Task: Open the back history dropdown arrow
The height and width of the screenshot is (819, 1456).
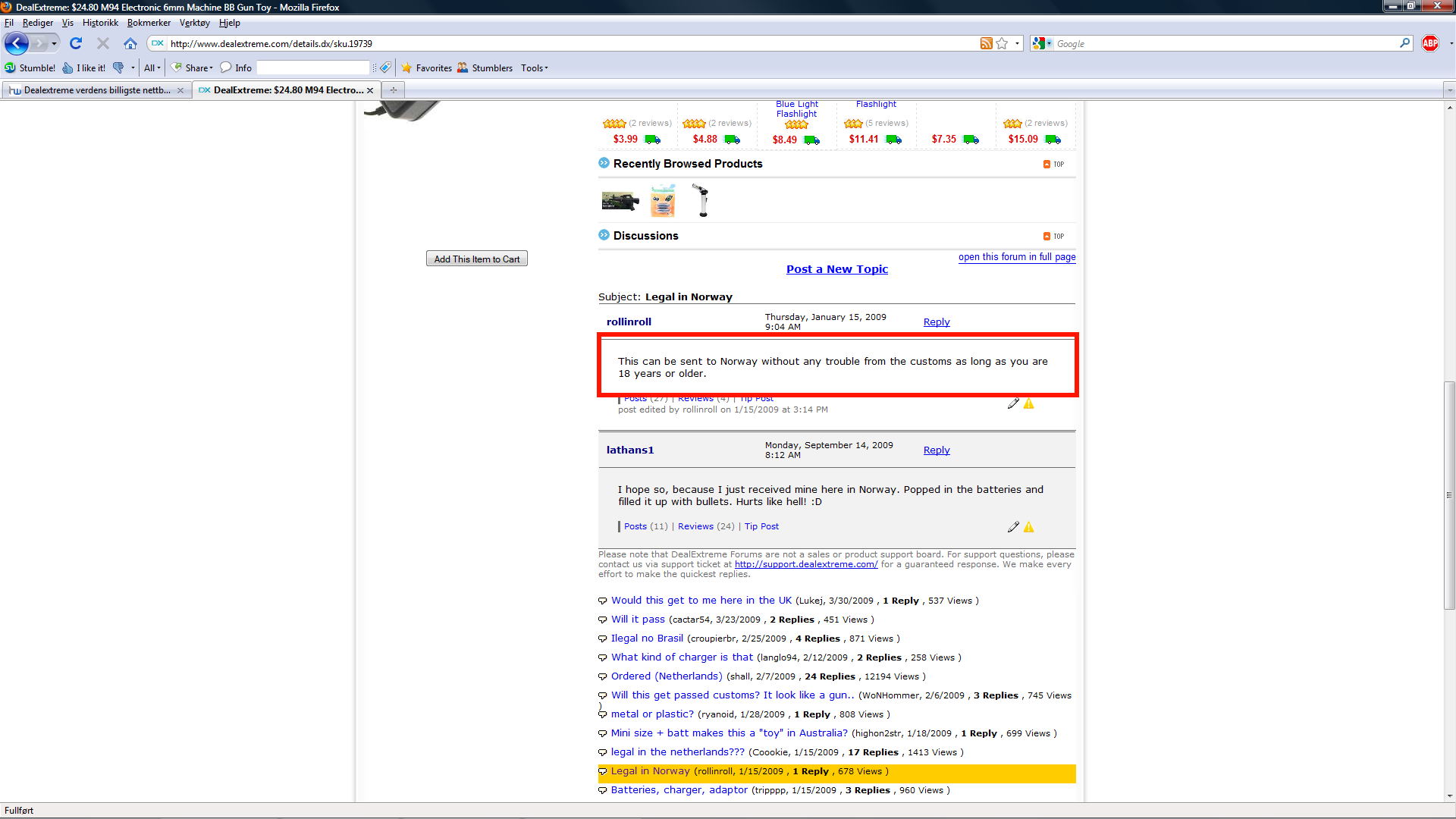Action: [54, 43]
